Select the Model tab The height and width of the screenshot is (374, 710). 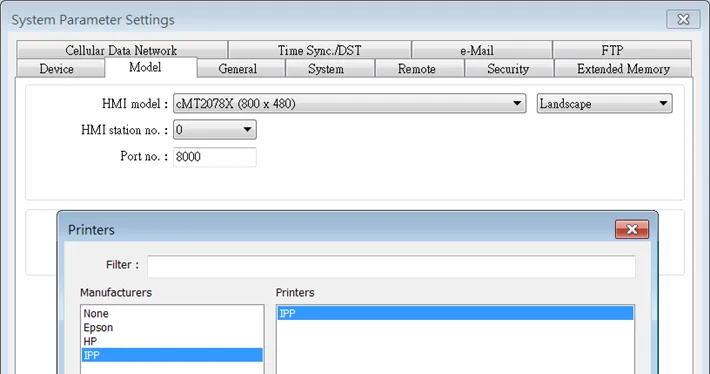pyautogui.click(x=151, y=67)
